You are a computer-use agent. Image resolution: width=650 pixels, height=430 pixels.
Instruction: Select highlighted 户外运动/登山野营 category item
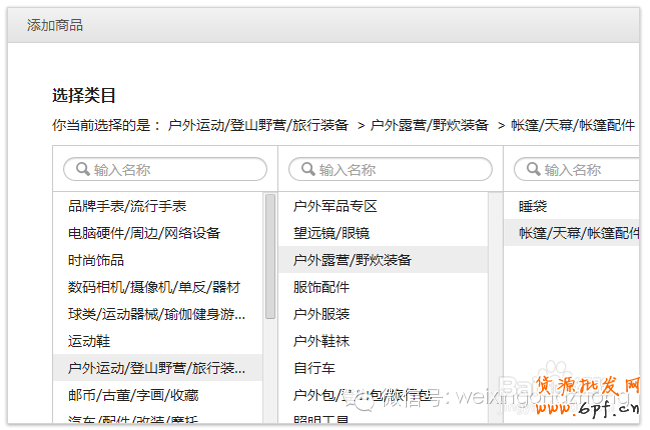(156, 368)
